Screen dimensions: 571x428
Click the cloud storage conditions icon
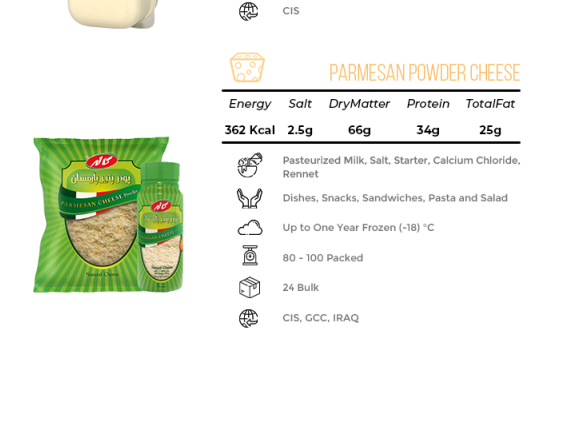(x=250, y=228)
